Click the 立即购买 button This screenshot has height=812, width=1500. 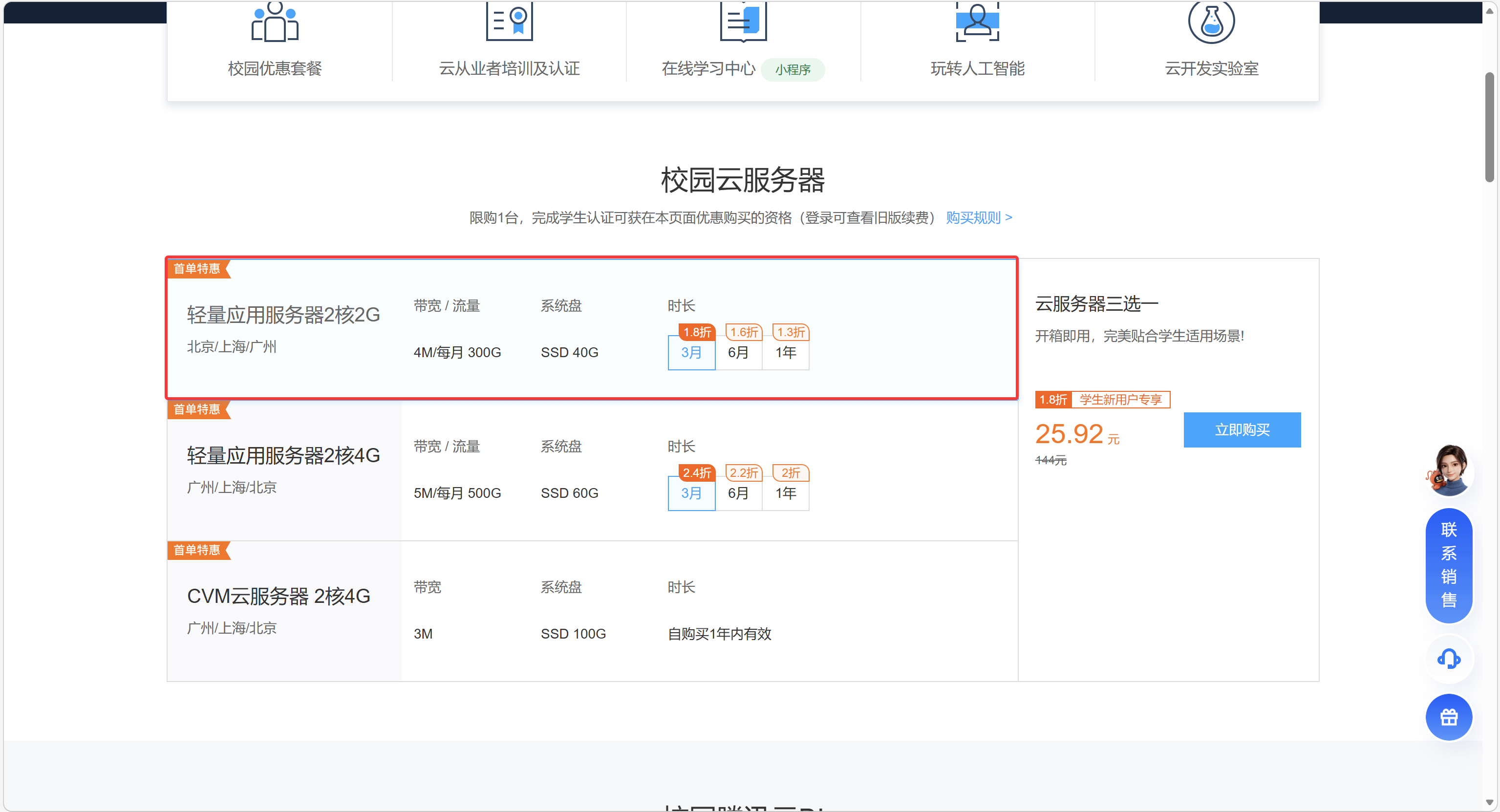[x=1242, y=430]
